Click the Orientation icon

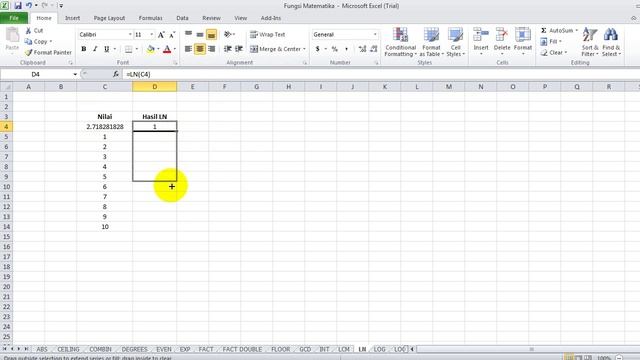tap(228, 35)
